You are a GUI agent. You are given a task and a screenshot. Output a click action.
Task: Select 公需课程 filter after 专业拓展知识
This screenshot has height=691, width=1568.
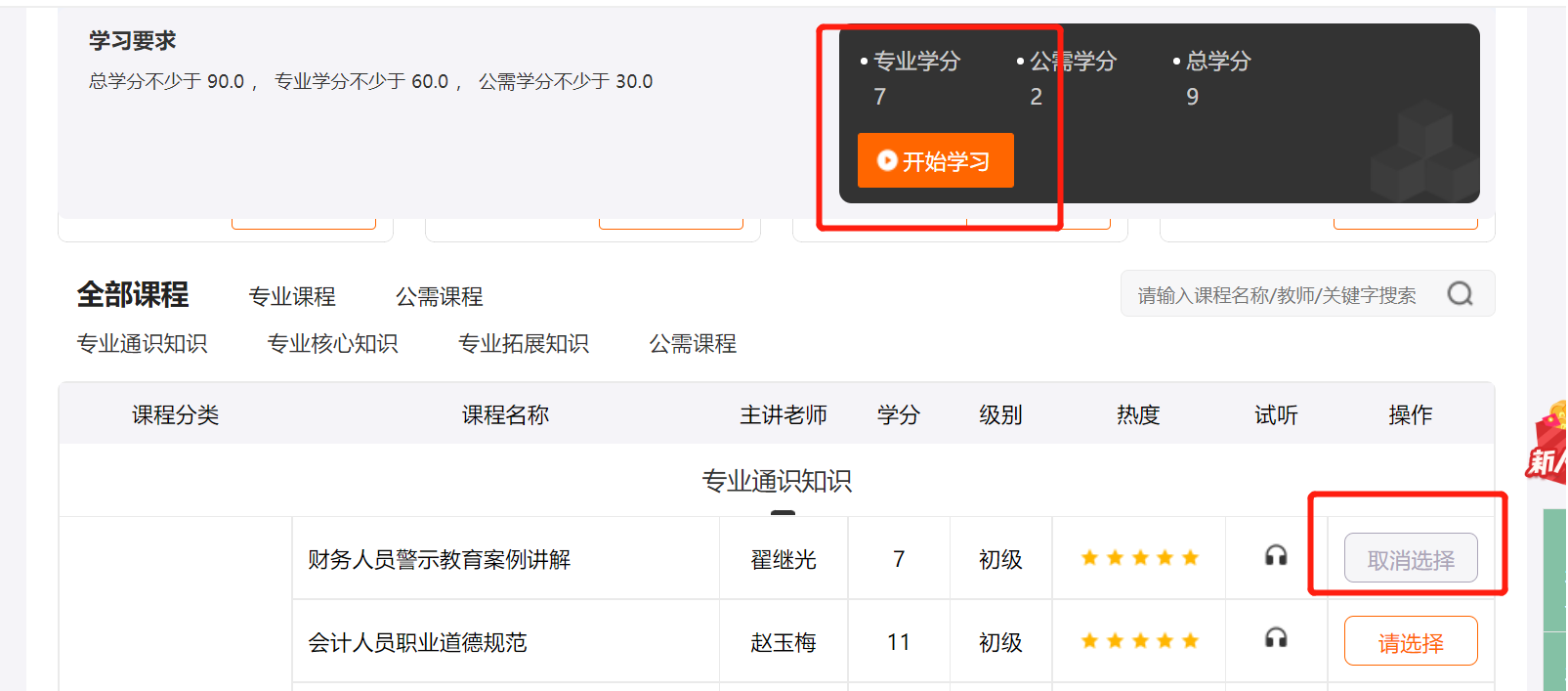693,344
